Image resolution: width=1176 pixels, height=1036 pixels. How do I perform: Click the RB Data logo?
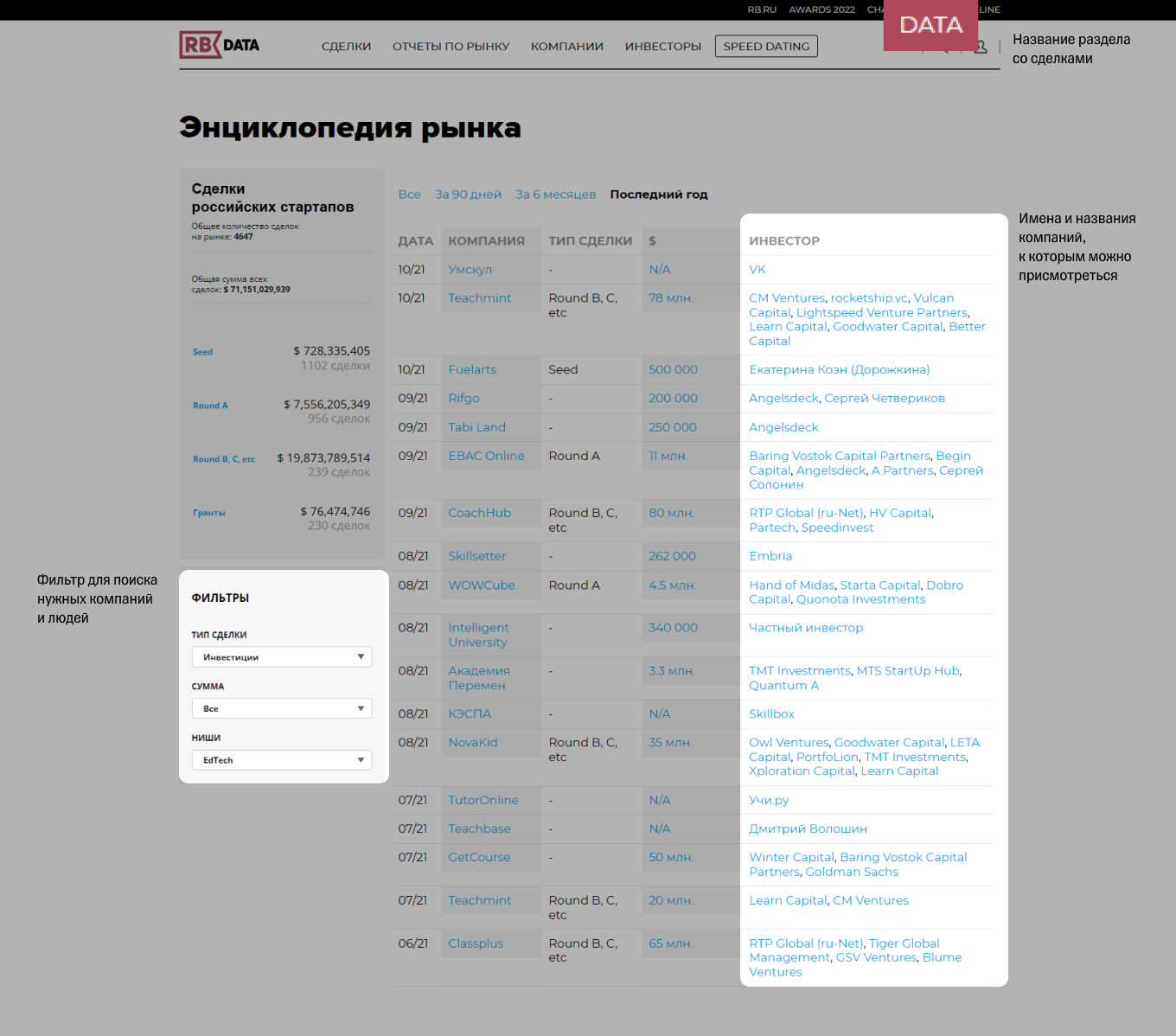point(220,45)
